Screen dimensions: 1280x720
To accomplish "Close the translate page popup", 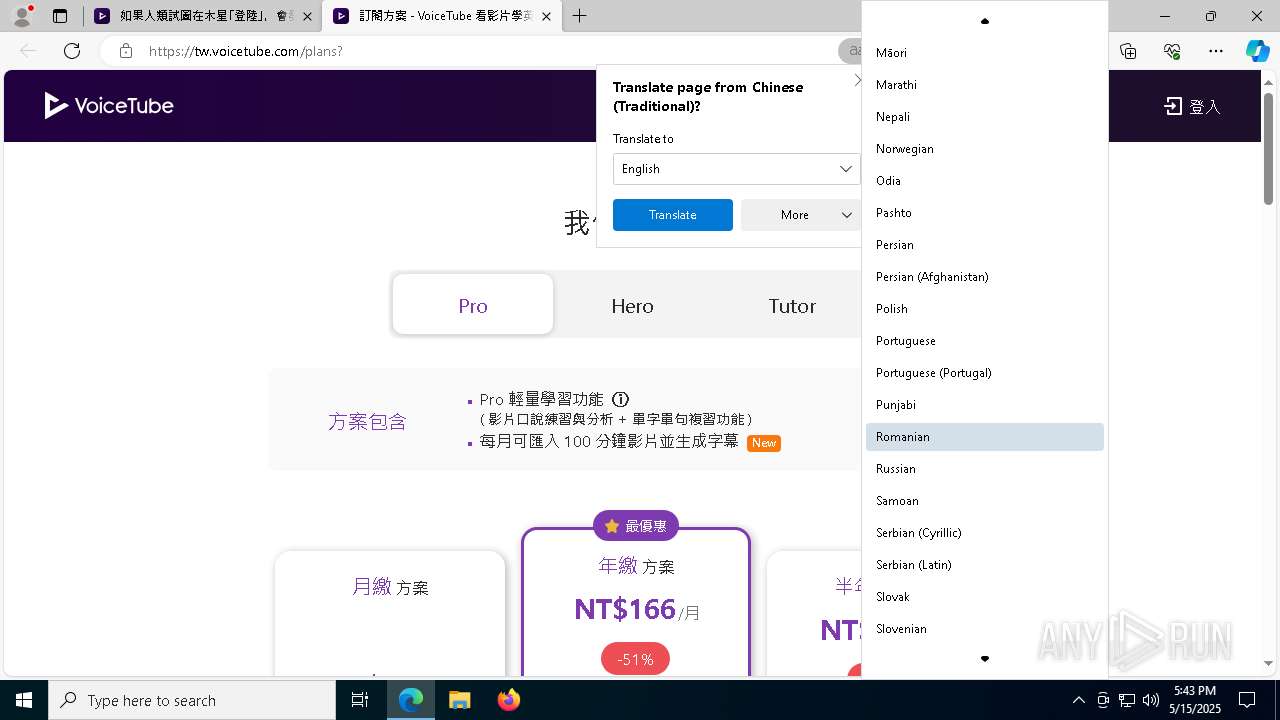I will (857, 80).
